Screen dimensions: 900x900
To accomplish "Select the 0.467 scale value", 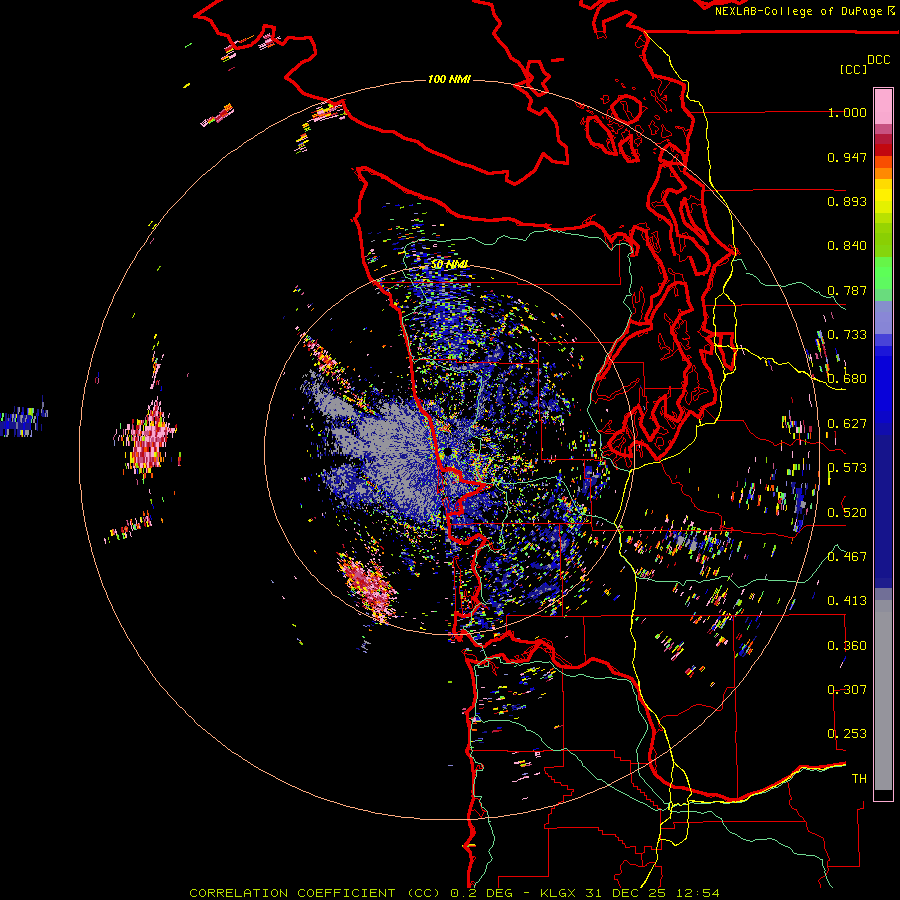I will [847, 557].
